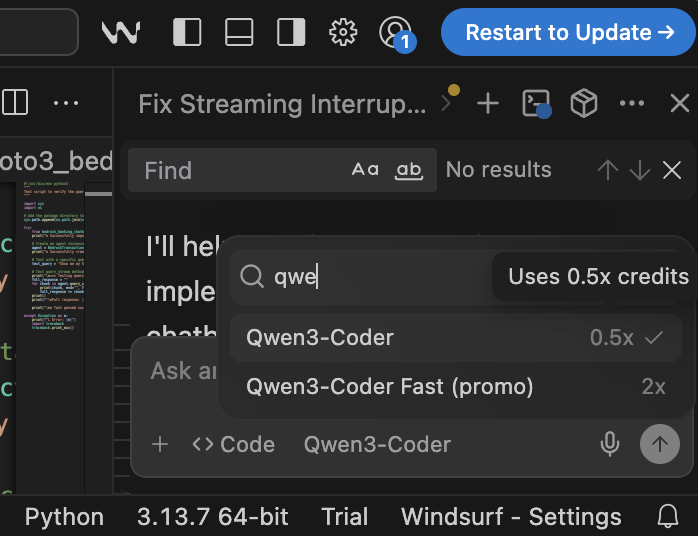The height and width of the screenshot is (536, 698).
Task: Open the Qwen3-Coder model selector
Action: click(x=377, y=444)
